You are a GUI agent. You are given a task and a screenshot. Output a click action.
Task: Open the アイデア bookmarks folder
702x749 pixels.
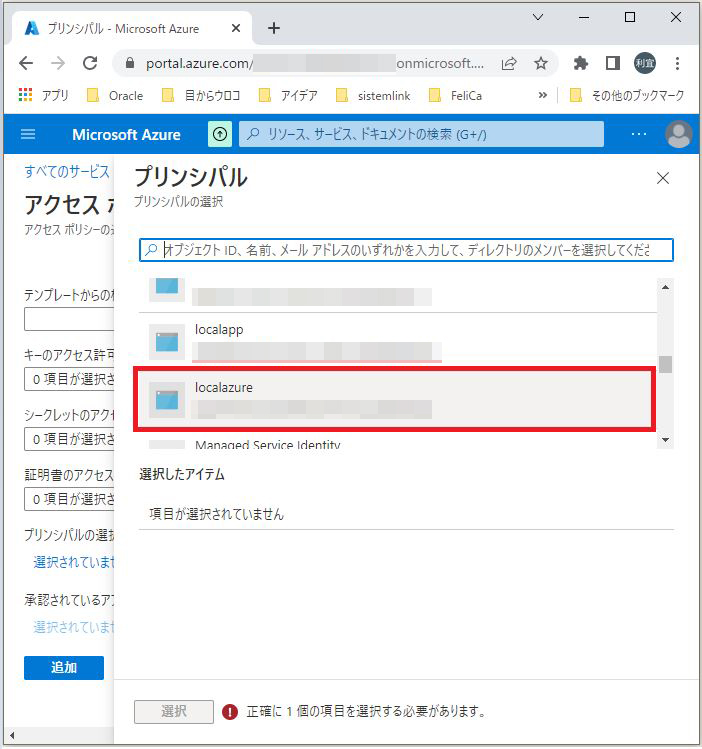(288, 96)
